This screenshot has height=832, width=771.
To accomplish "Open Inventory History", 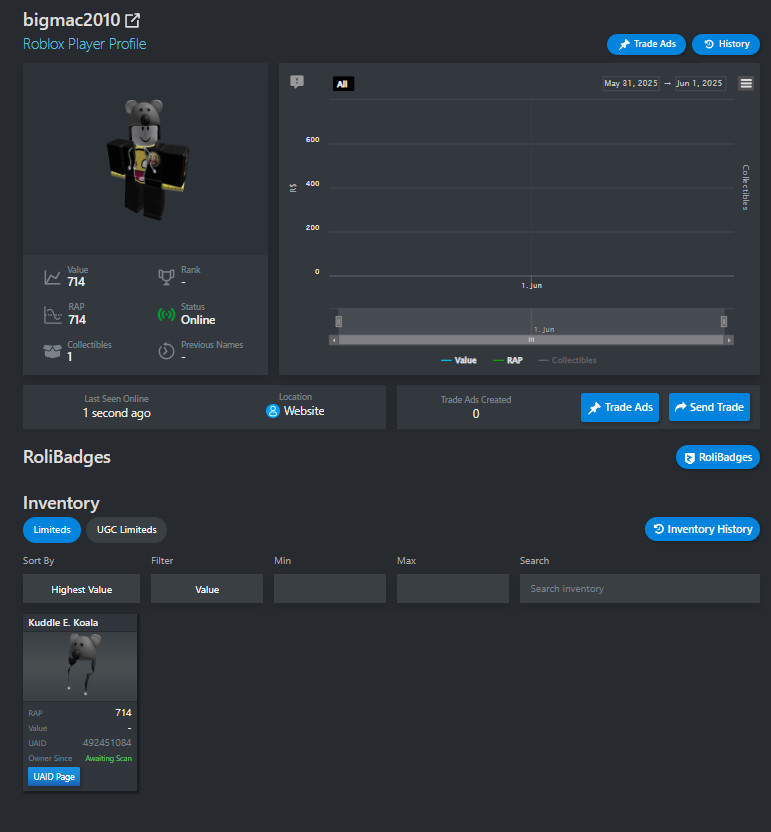I will (703, 529).
